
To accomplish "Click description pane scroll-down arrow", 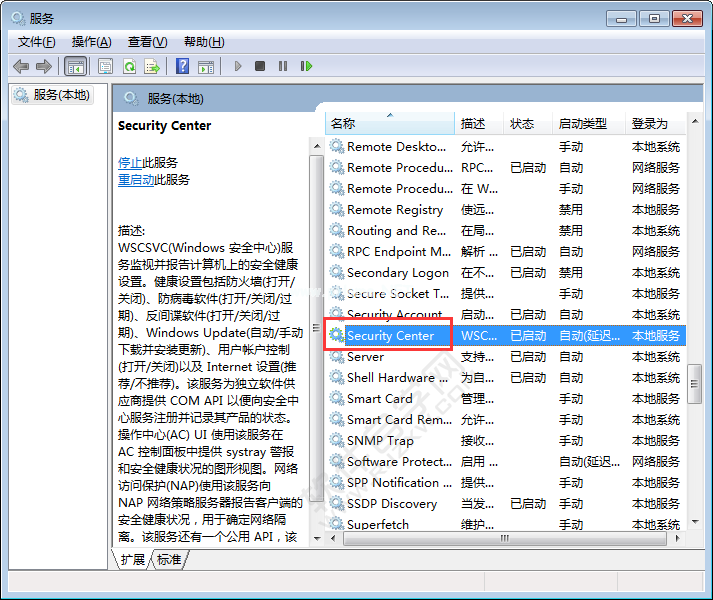I will 317,538.
